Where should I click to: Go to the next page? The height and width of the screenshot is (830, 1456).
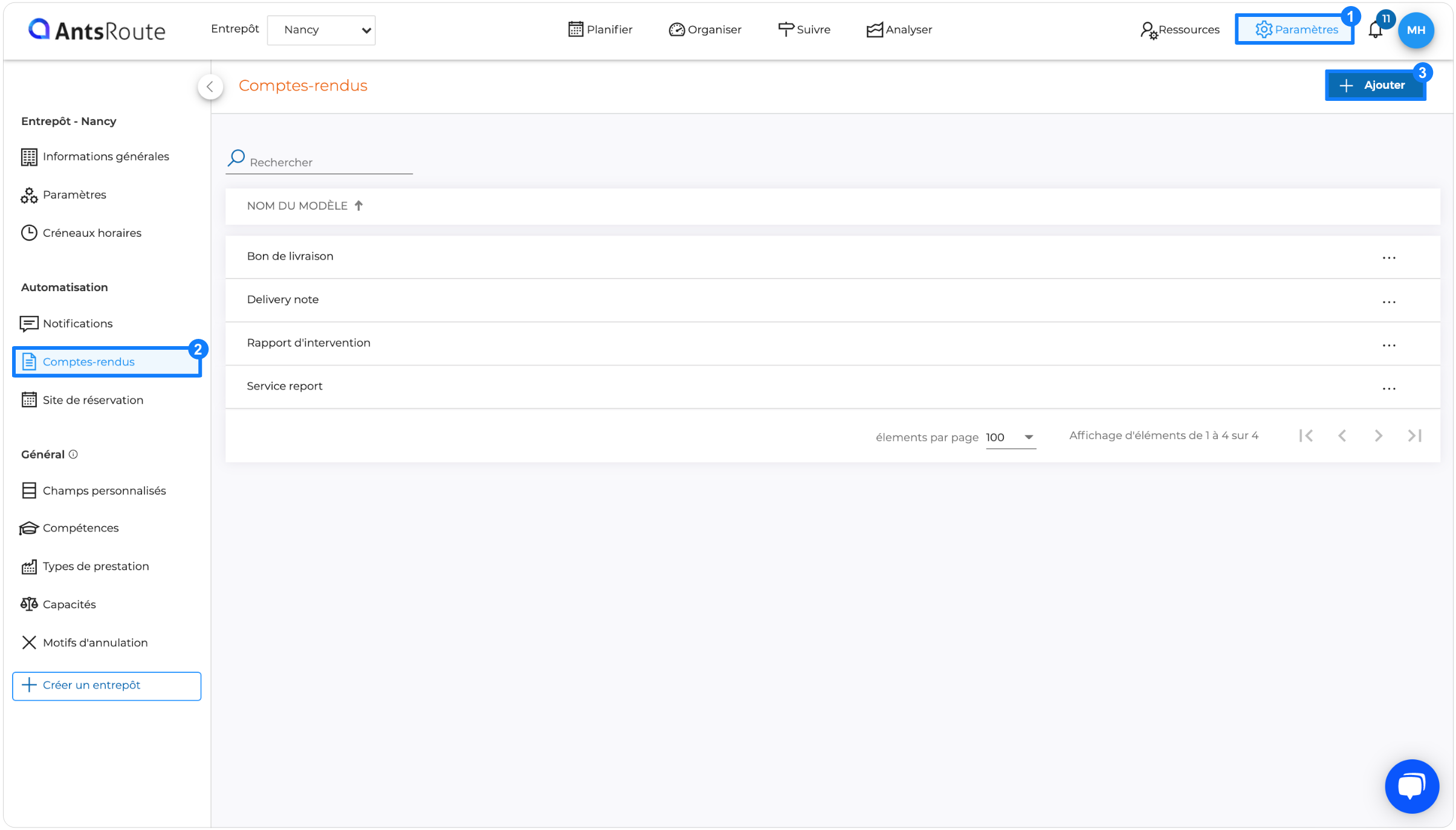coord(1378,436)
